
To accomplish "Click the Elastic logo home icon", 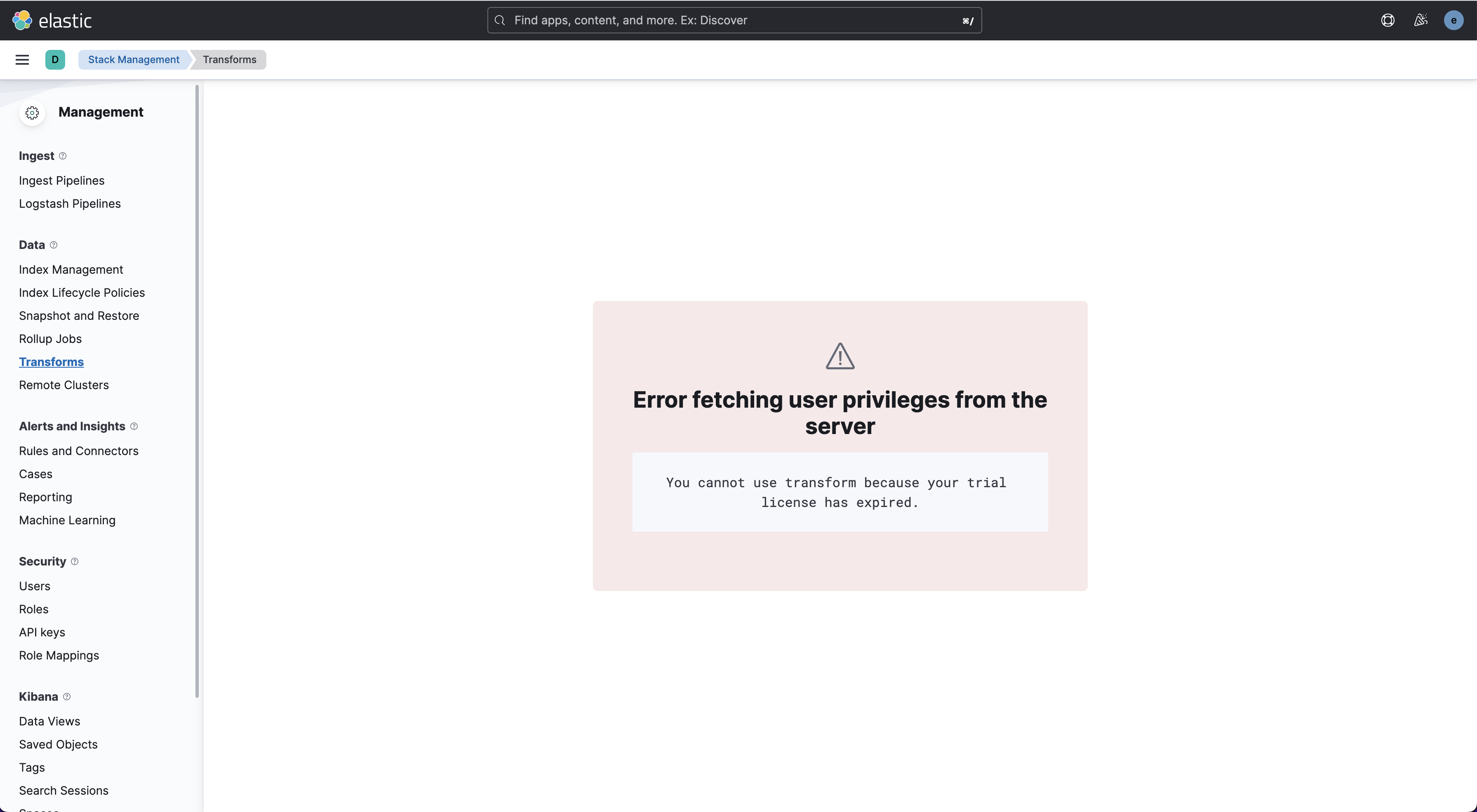I will [22, 20].
